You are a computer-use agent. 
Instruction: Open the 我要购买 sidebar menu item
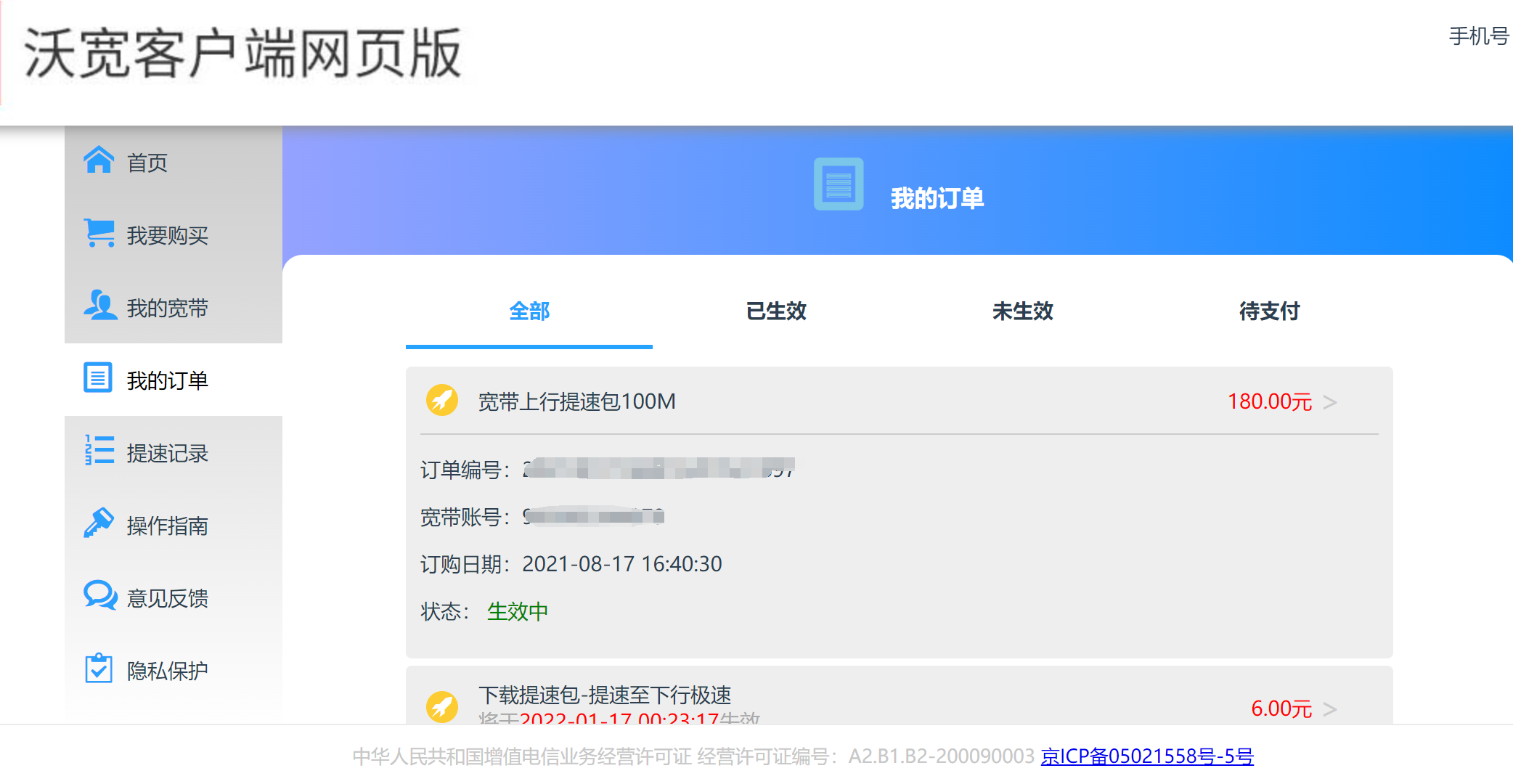[174, 234]
